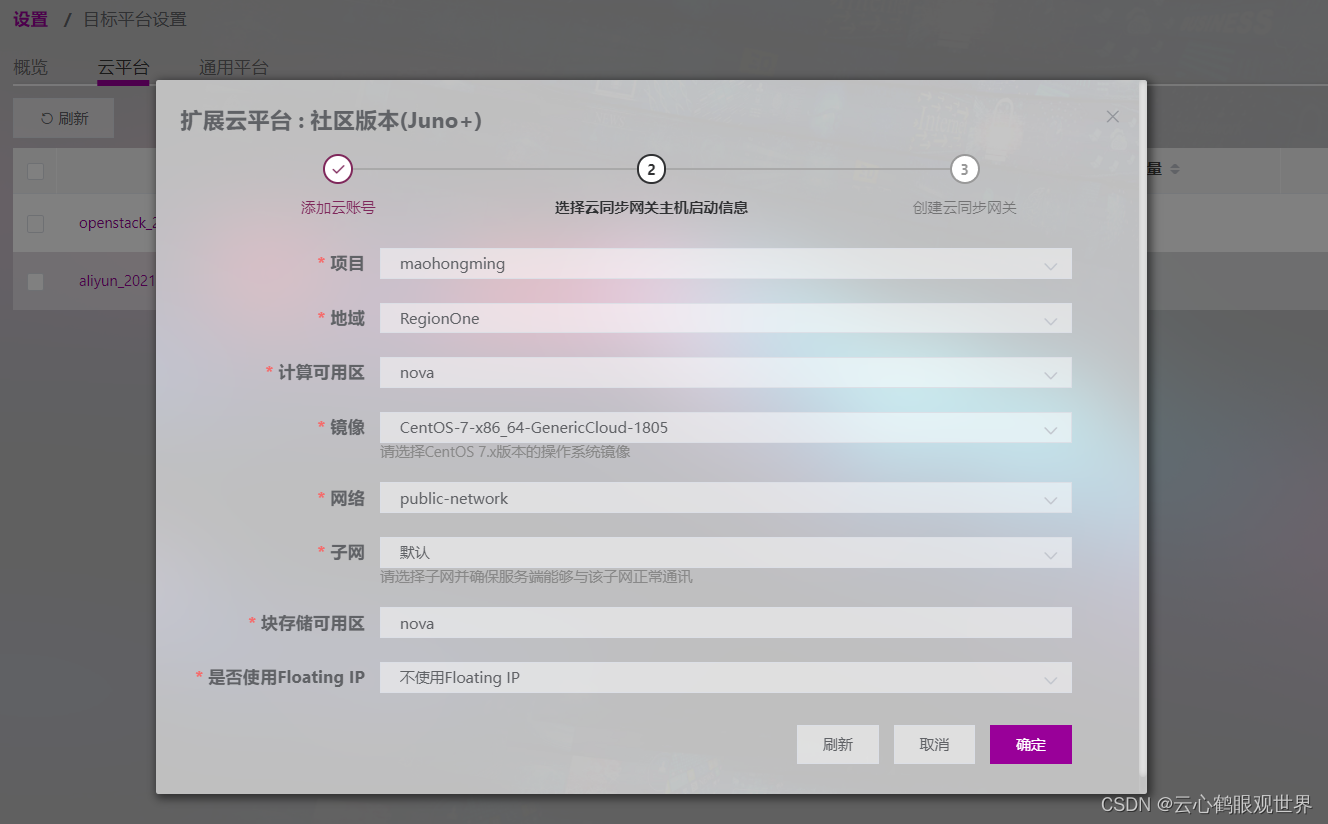Open the aliyun_2021 platform entry link
The height and width of the screenshot is (824, 1328).
click(117, 281)
